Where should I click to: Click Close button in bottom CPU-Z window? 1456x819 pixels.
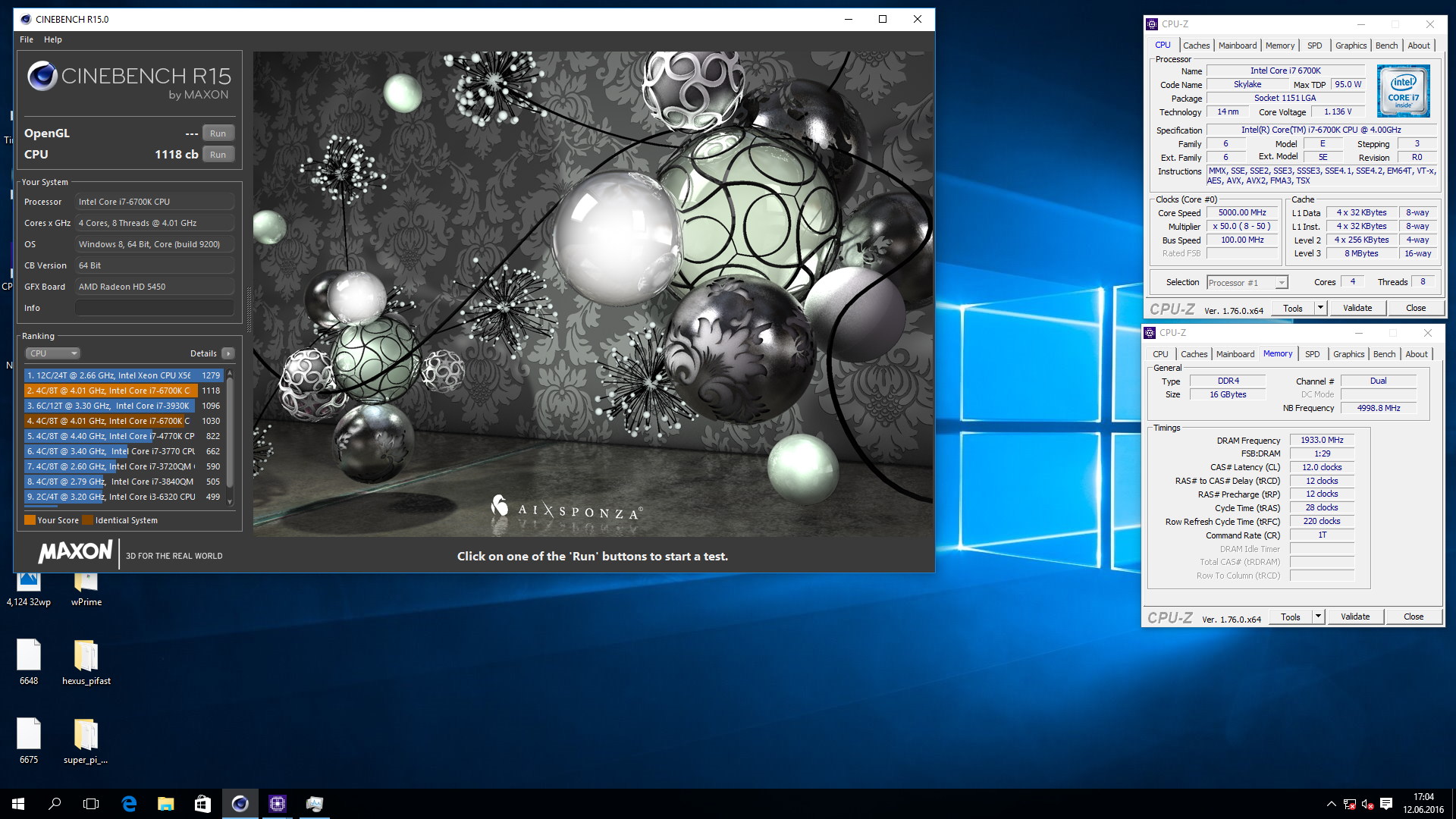point(1414,617)
